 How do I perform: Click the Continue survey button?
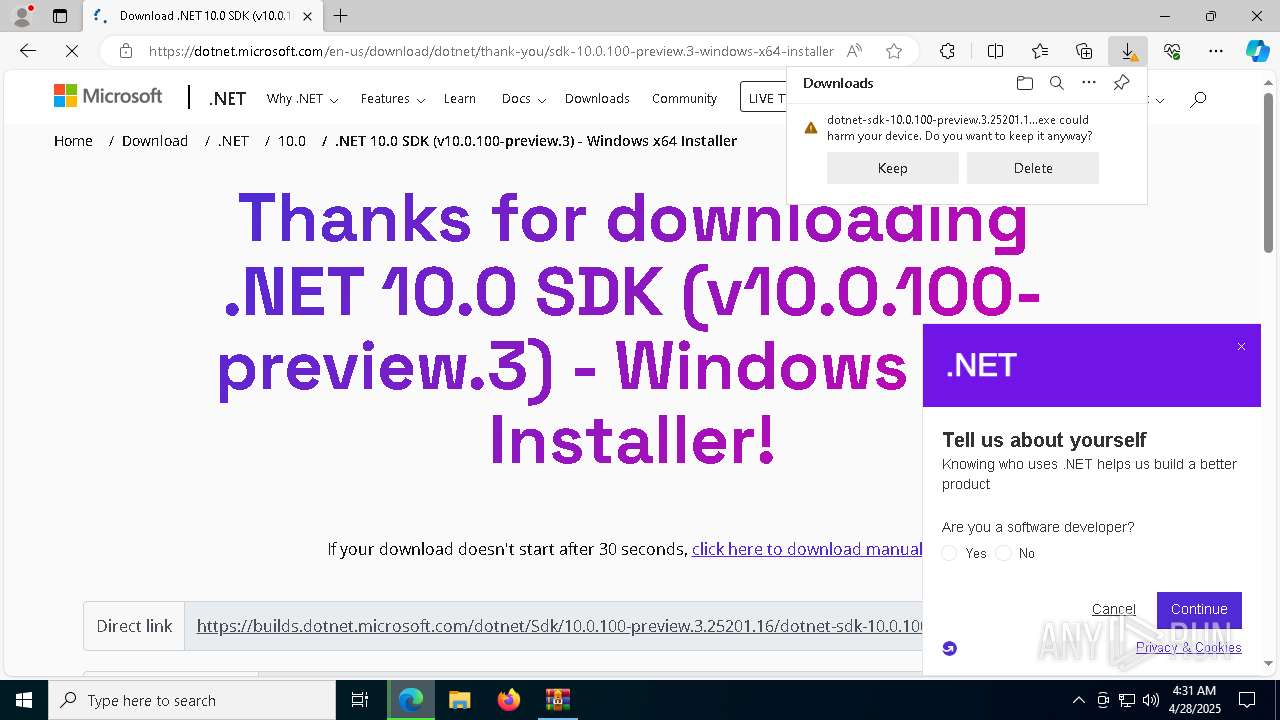(1199, 610)
